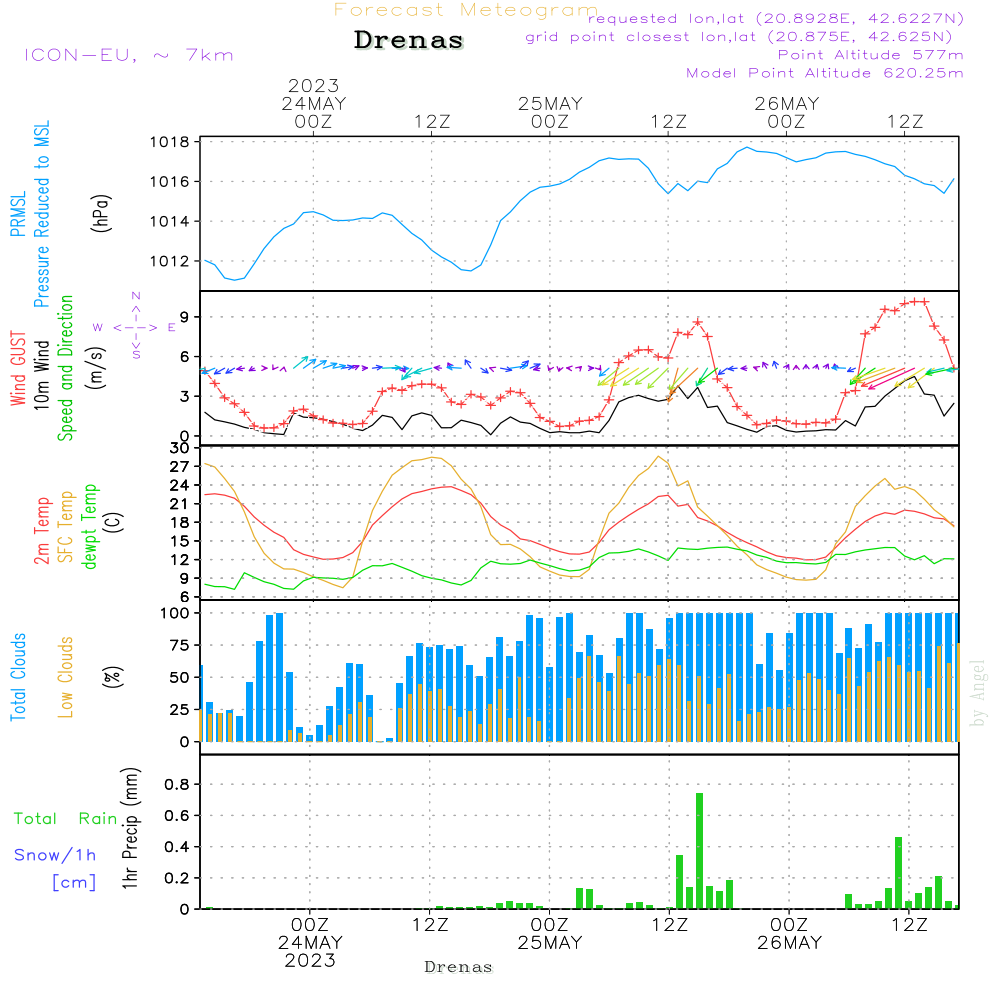The image size is (1000, 1000).
Task: Click the top '26MAY' date label
Action: (786, 103)
